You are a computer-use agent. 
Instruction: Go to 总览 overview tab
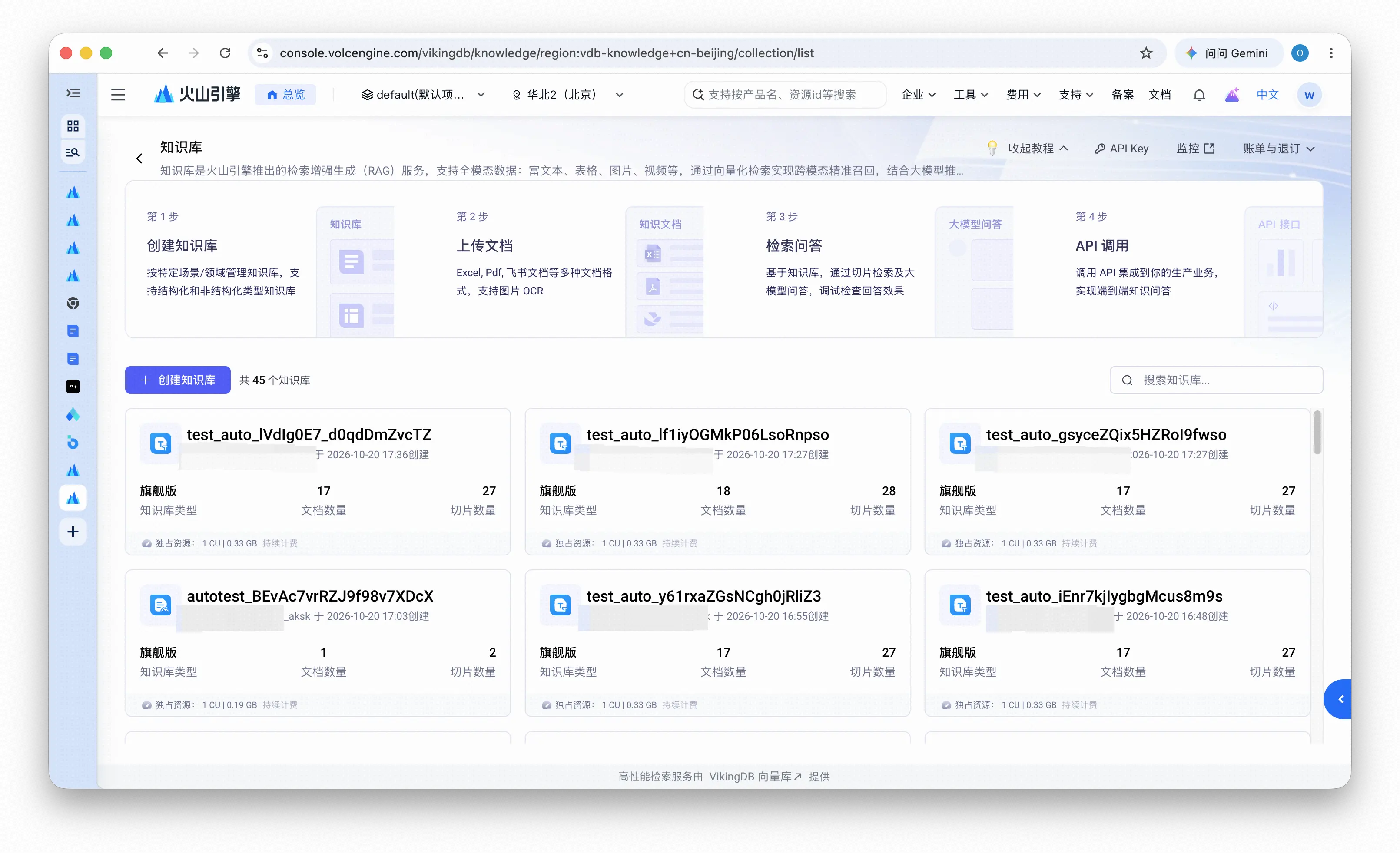coord(286,95)
